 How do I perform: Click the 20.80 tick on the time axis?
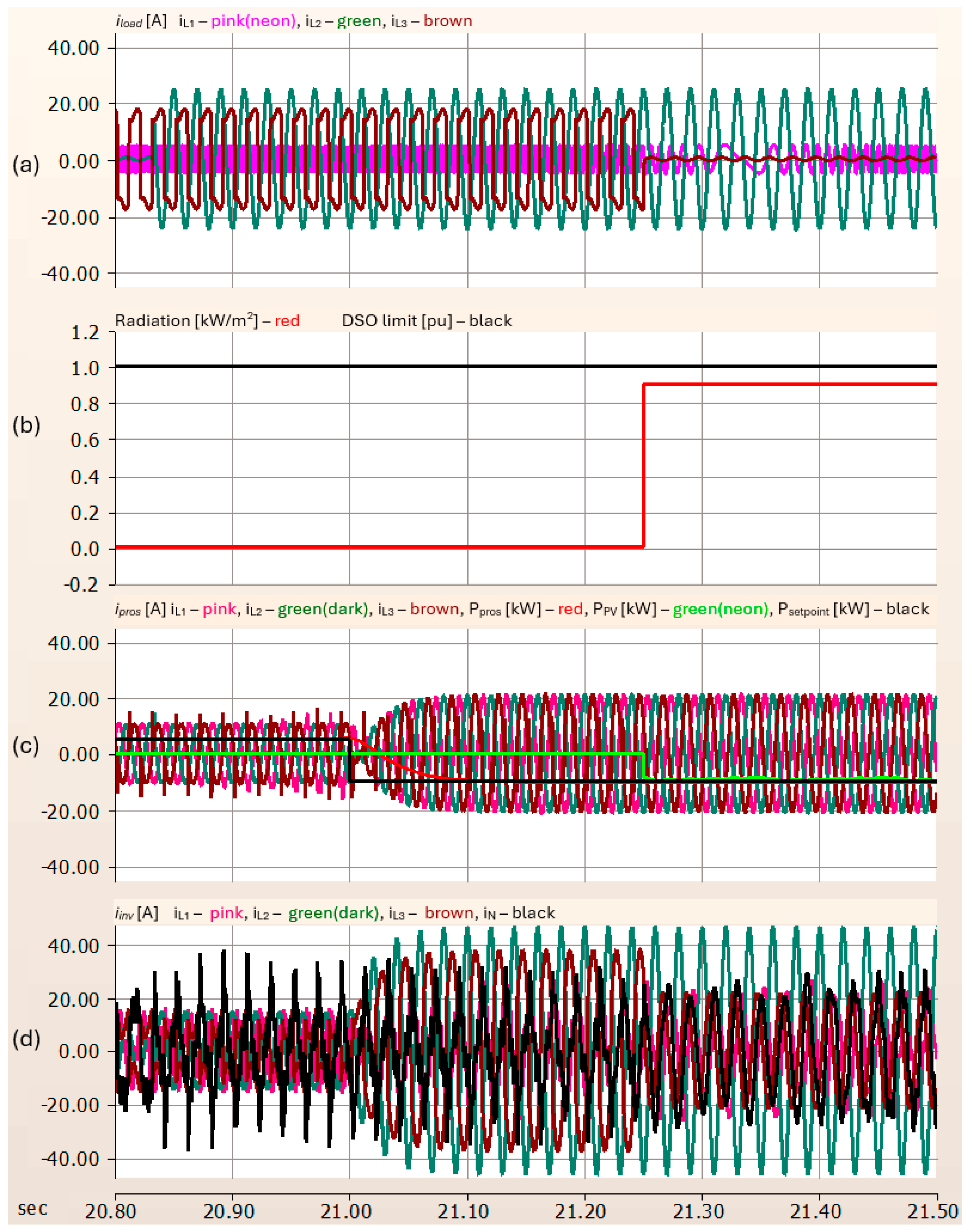[110, 1210]
